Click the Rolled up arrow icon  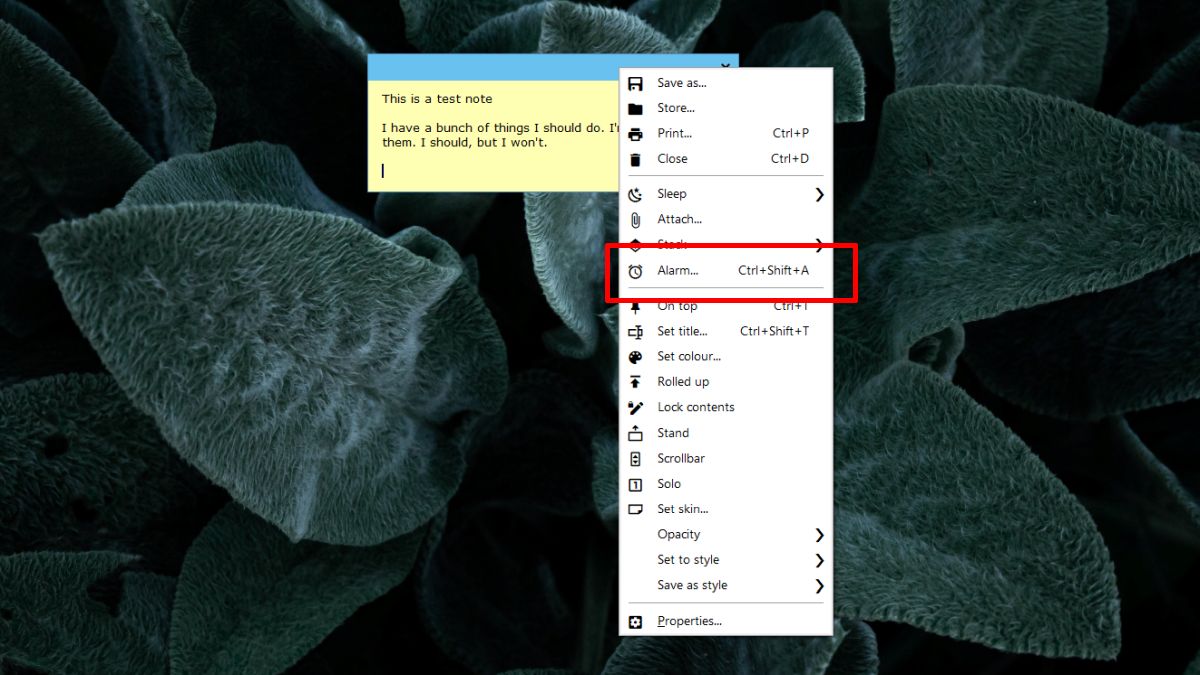(x=635, y=382)
